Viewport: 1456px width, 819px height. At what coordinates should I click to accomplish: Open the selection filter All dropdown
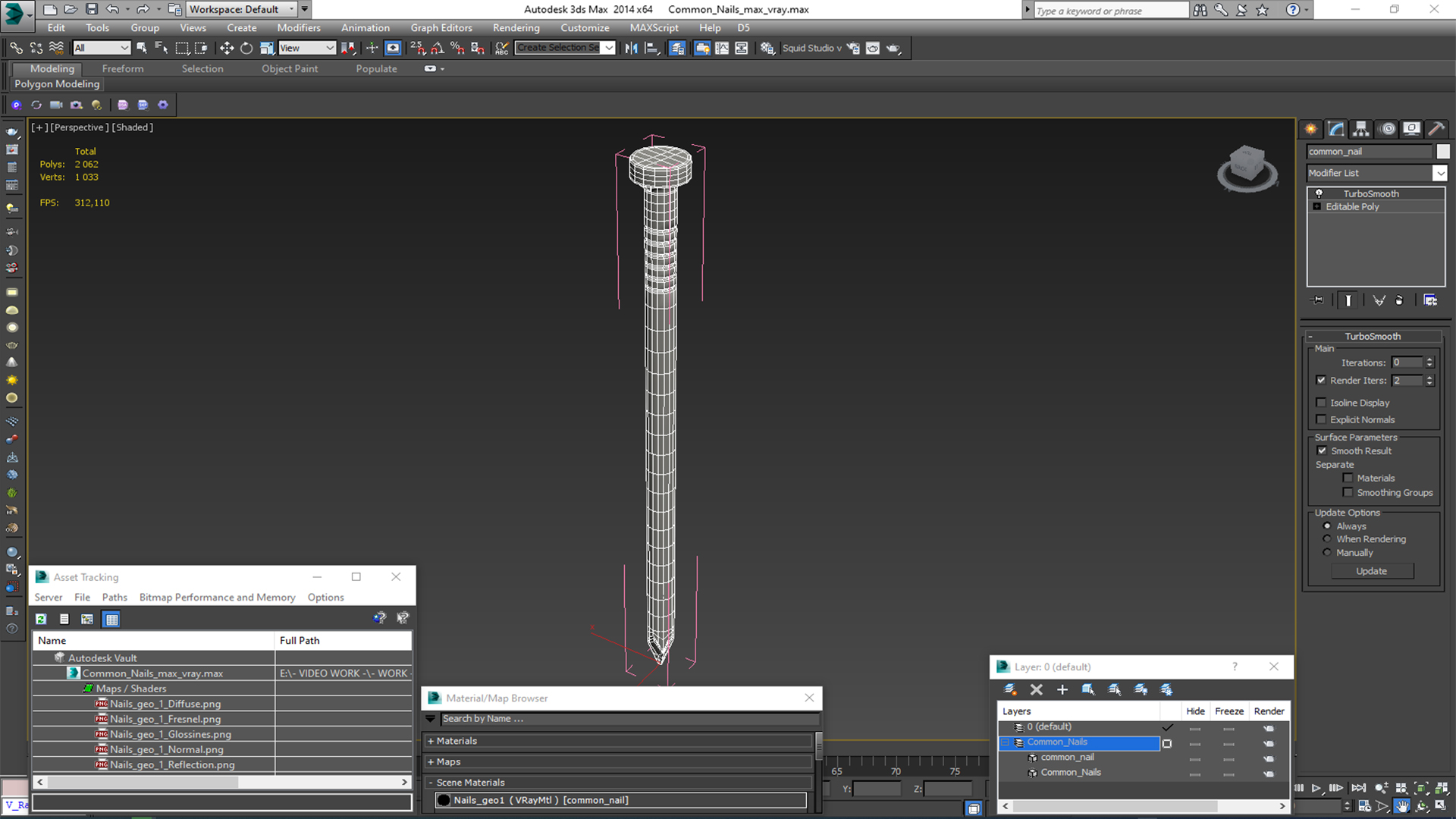tap(102, 48)
